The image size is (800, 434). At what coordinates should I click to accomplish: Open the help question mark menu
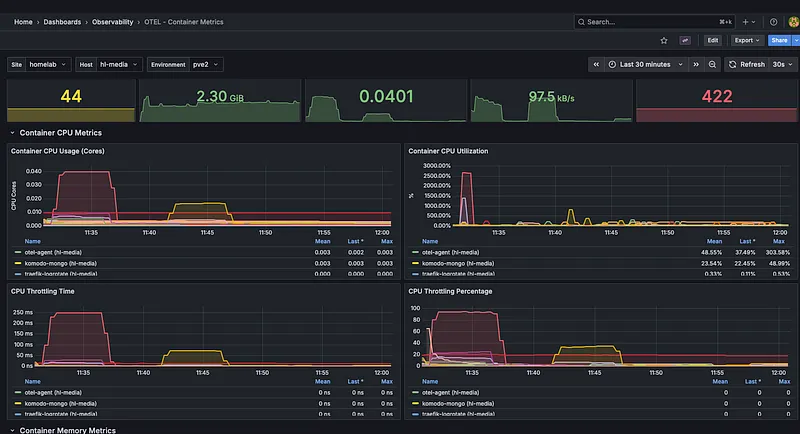(773, 21)
